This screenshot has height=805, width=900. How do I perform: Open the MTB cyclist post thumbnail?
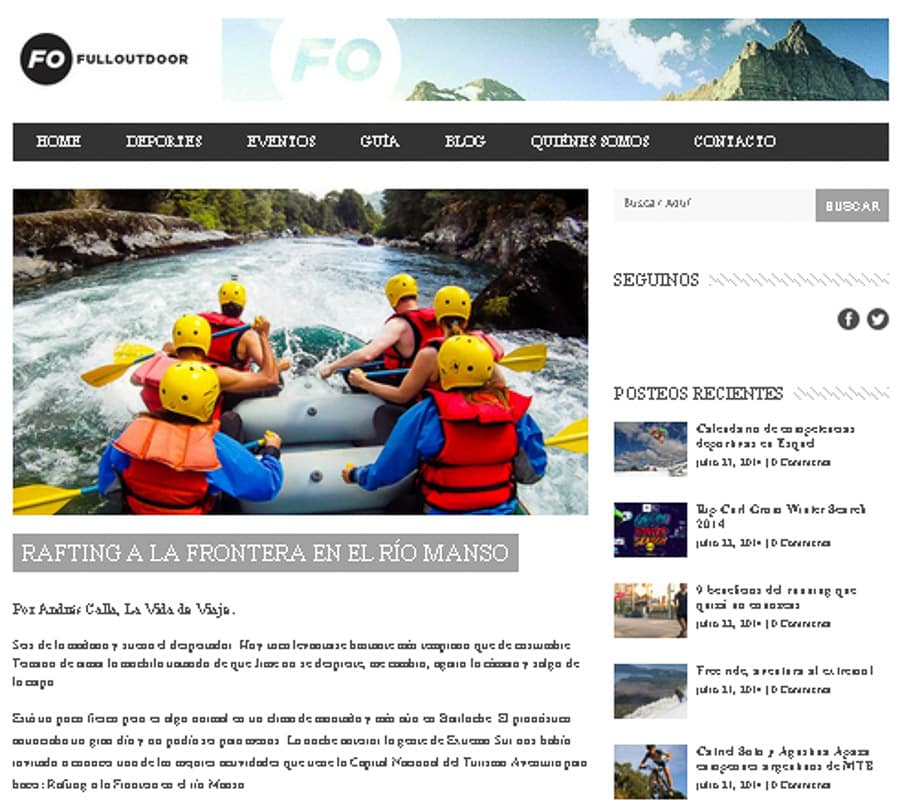click(650, 772)
